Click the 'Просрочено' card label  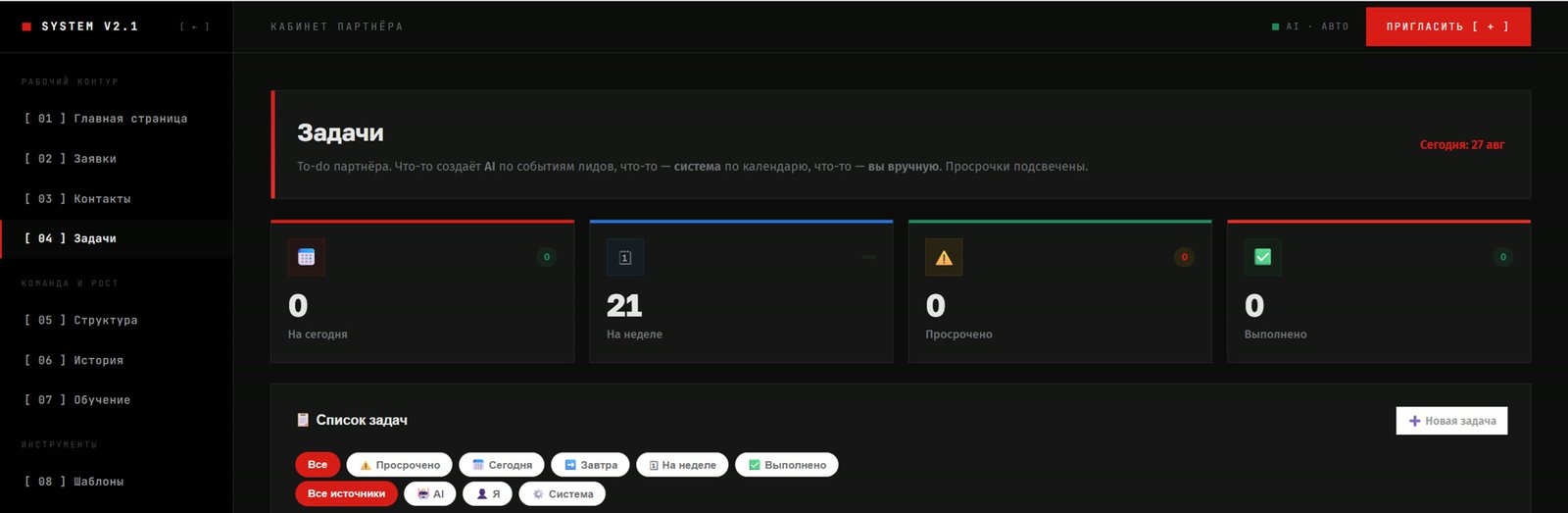click(x=958, y=334)
